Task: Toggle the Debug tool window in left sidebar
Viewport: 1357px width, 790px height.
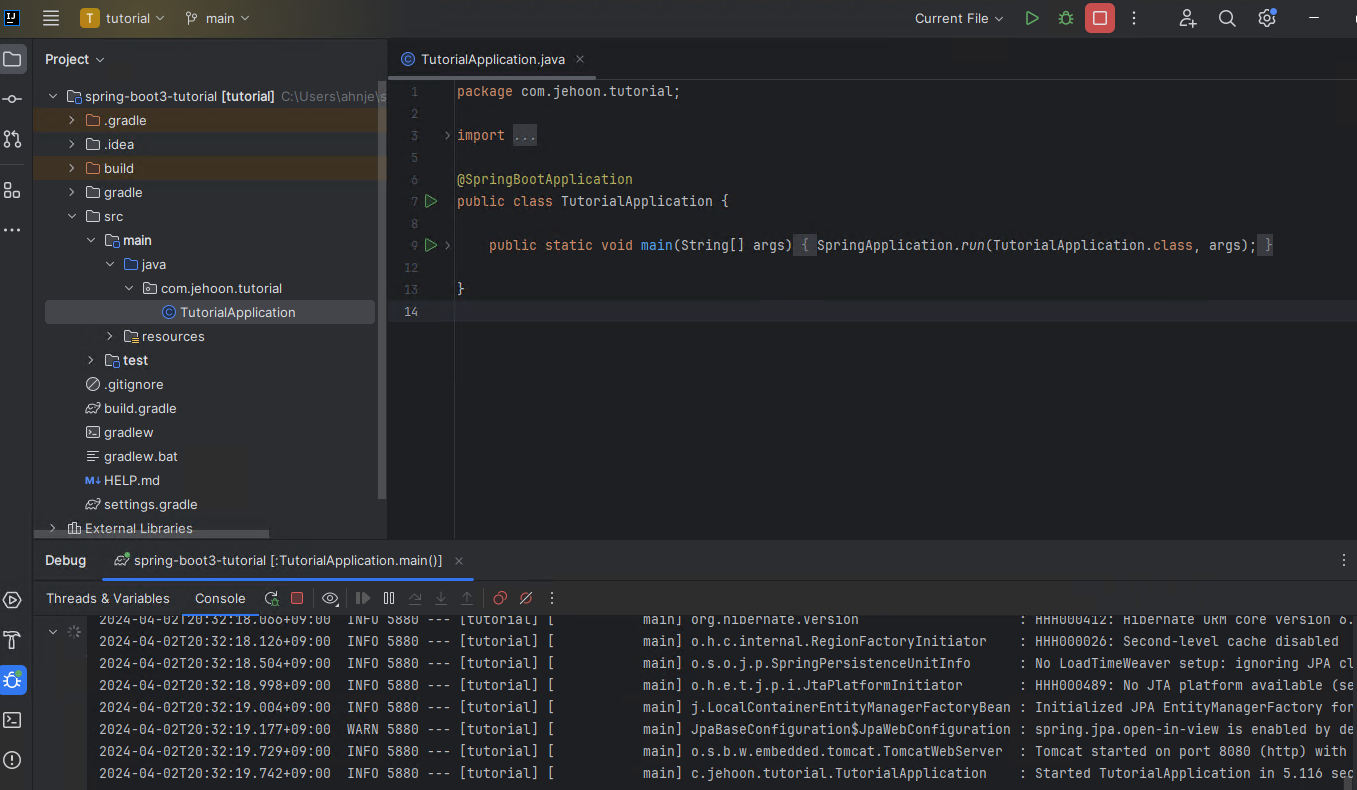Action: (x=12, y=680)
